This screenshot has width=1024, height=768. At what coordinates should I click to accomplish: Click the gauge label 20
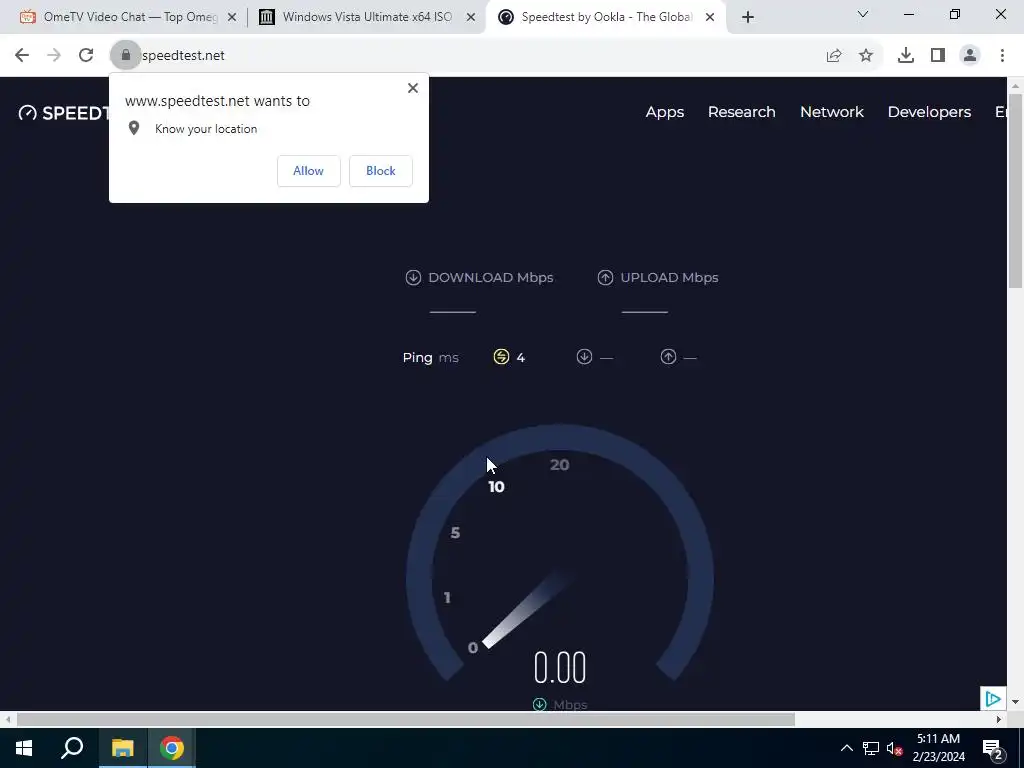[560, 465]
